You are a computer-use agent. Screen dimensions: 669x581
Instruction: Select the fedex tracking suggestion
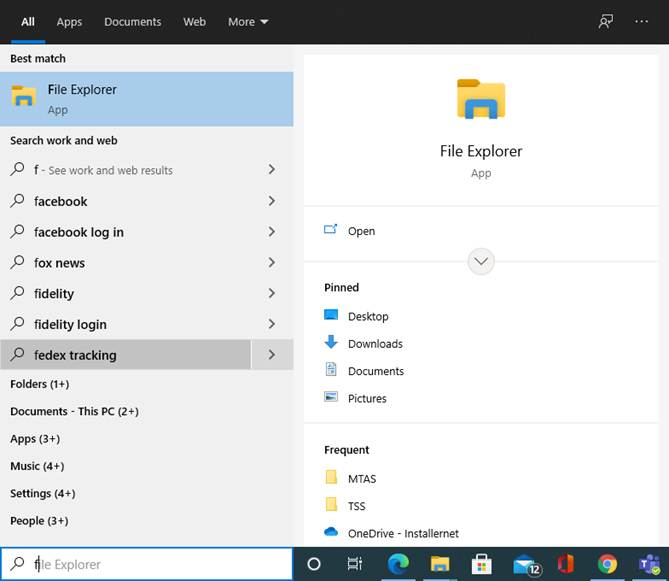[x=125, y=354]
